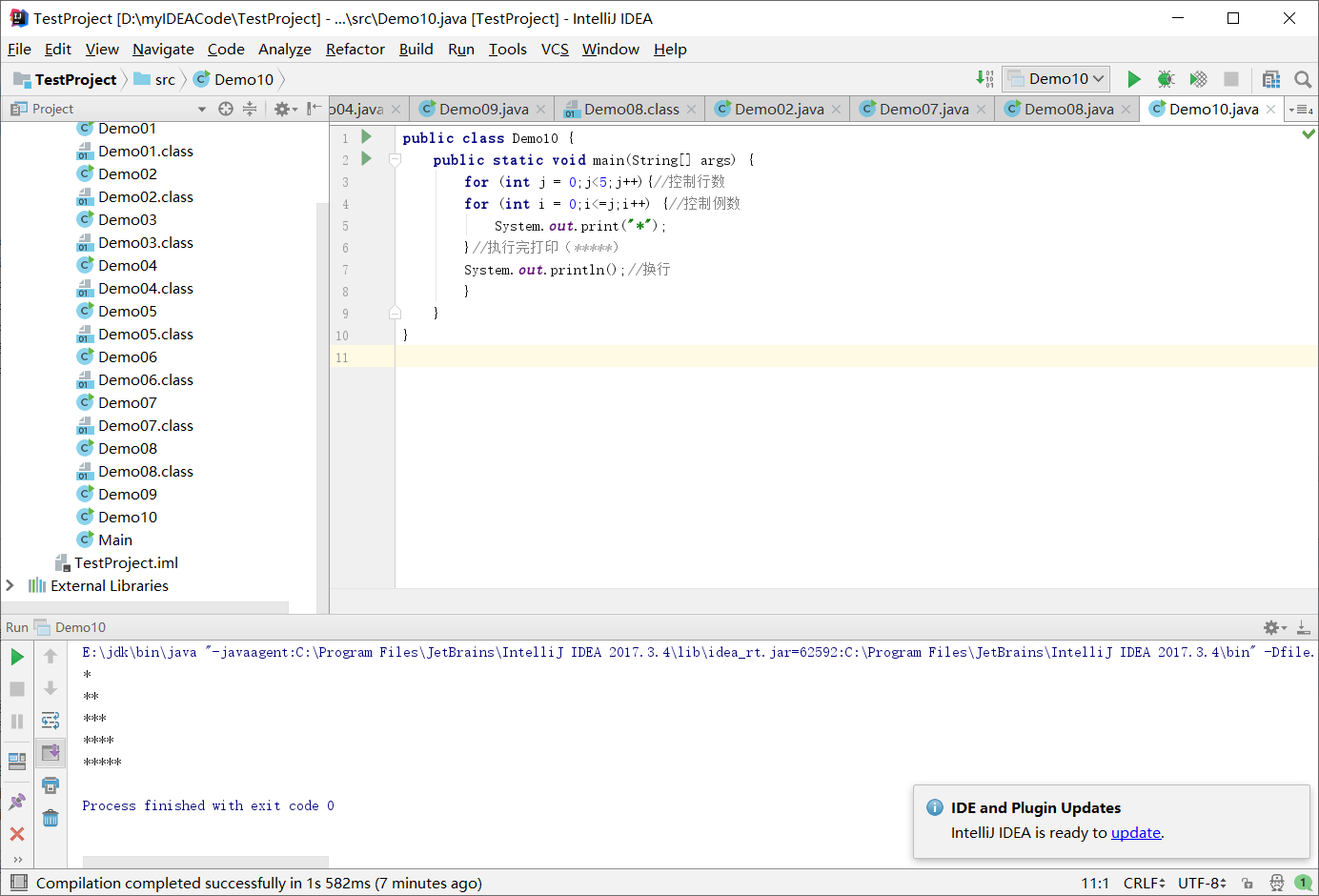Click the update link in notification
The height and width of the screenshot is (896, 1319).
[1136, 832]
